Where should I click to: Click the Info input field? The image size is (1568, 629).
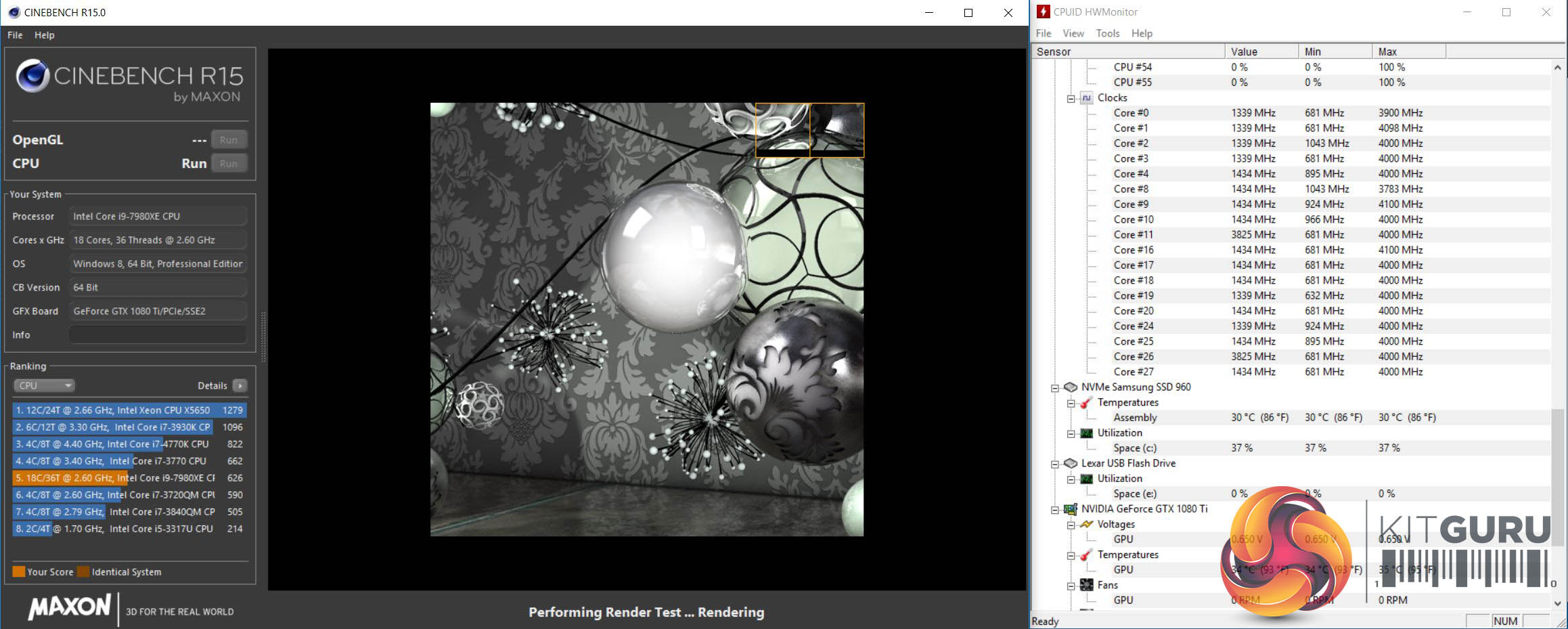[158, 335]
